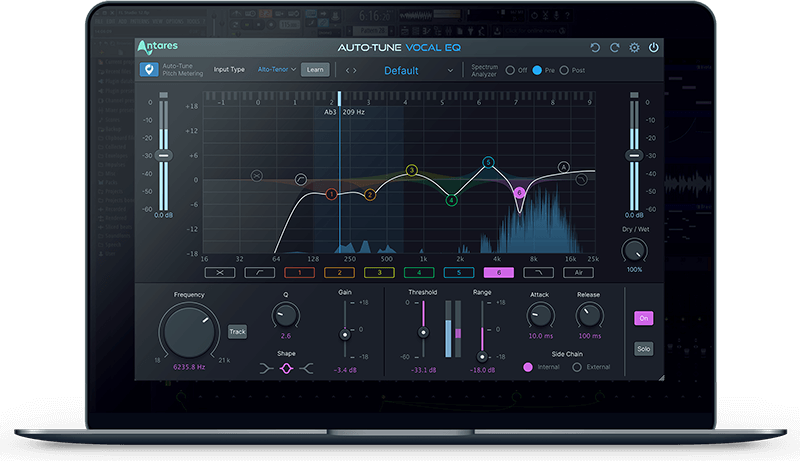The width and height of the screenshot is (800, 461).
Task: Select the Air band node A on graph
Action: pos(563,167)
